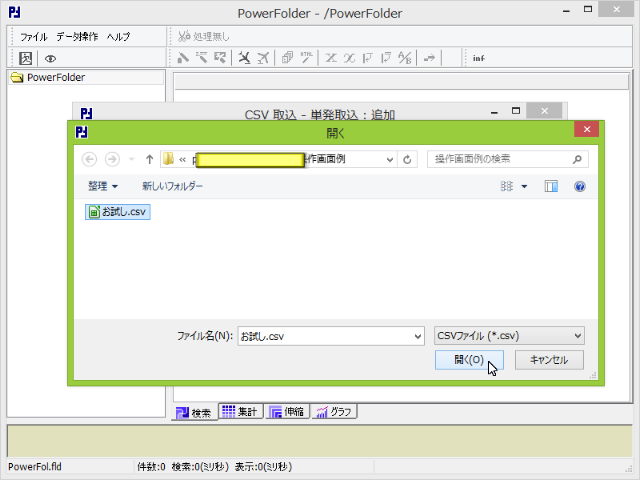640x480 pixels.
Task: Click 新しいフォルダー button
Action: [172, 186]
